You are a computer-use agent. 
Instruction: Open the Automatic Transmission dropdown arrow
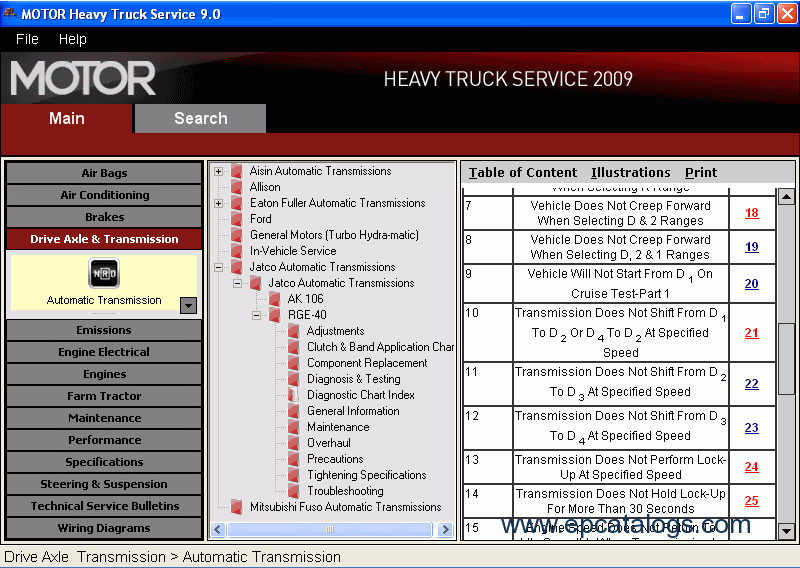click(188, 305)
